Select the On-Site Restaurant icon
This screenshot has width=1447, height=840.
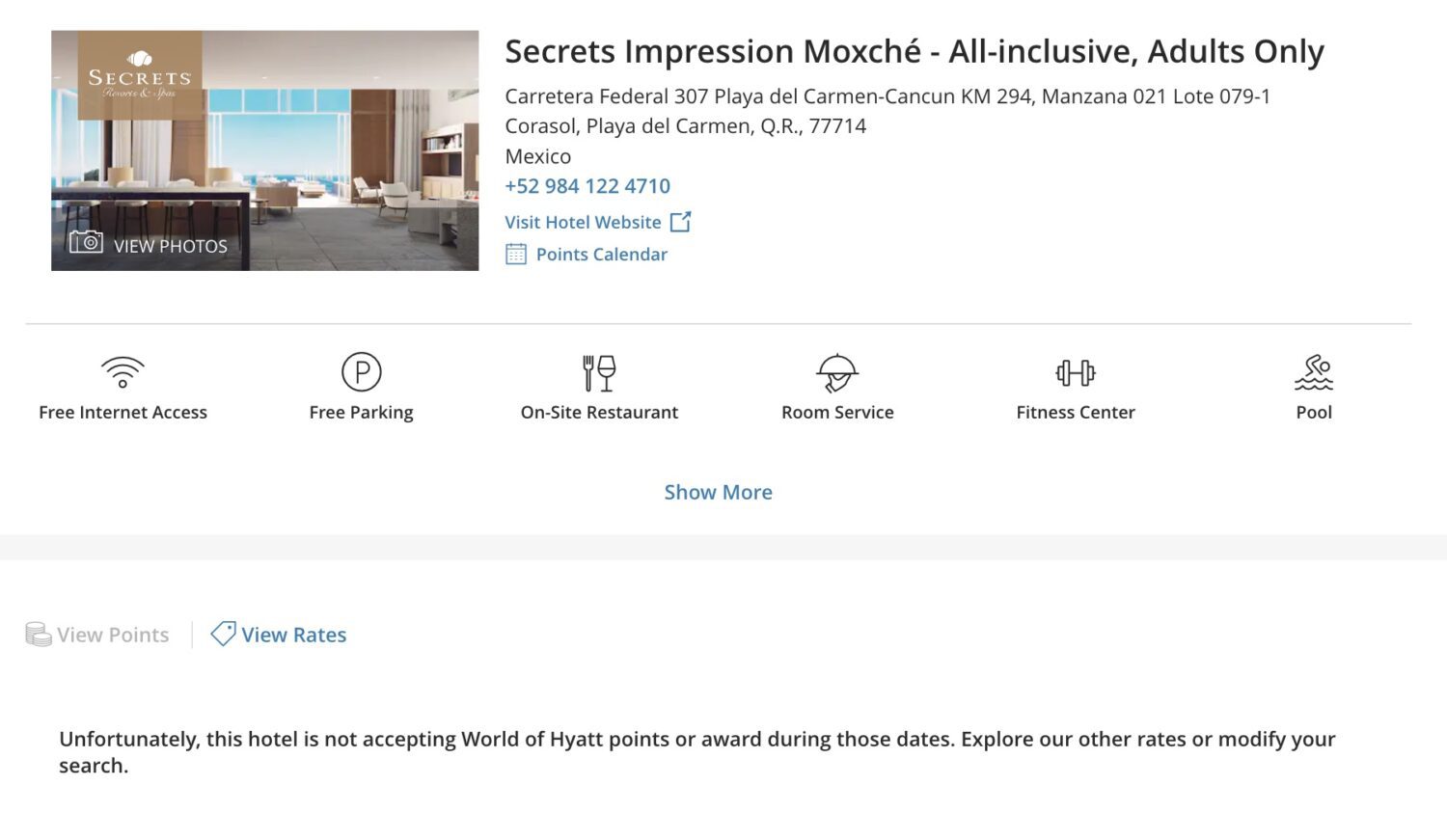(x=600, y=371)
